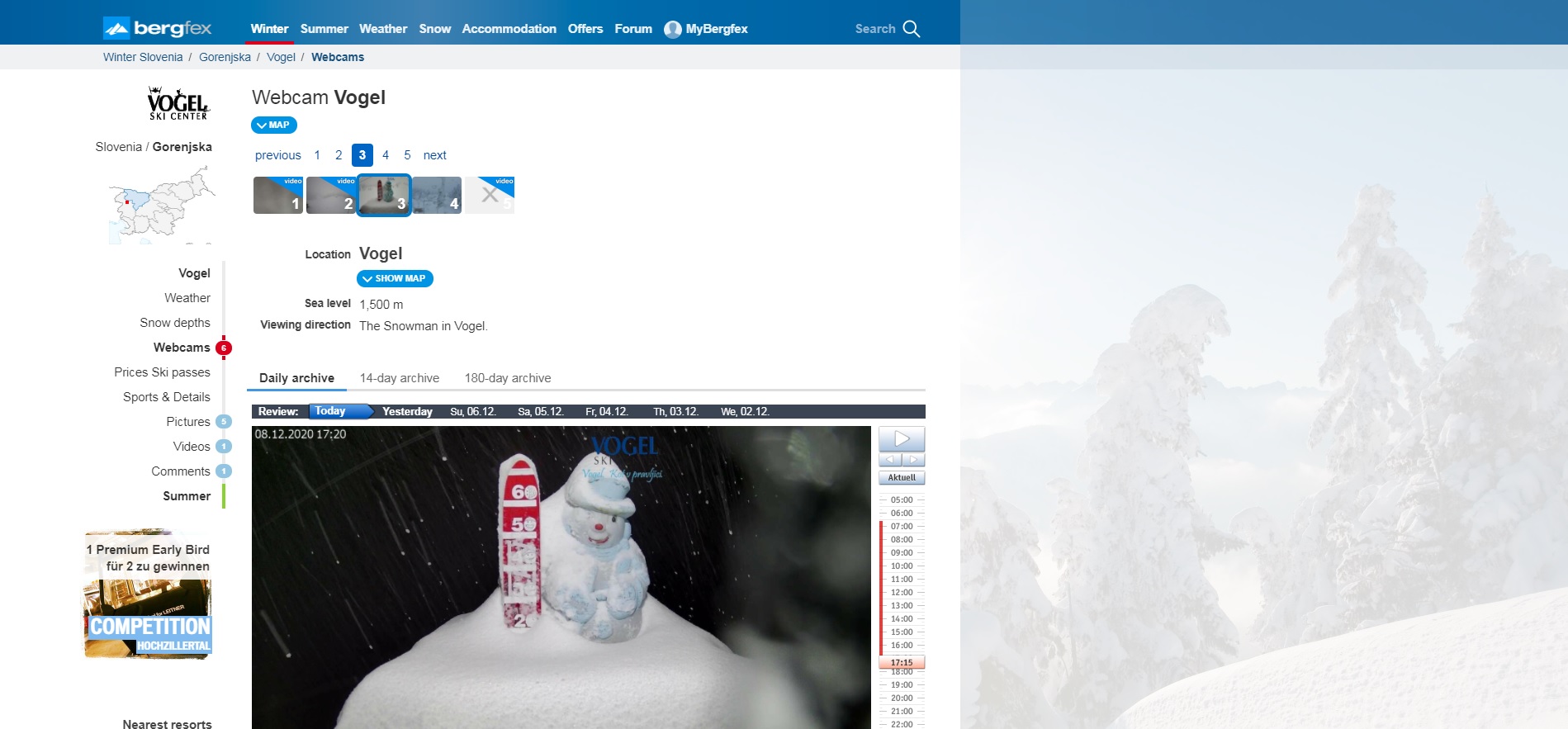Click the Aktuell button
The image size is (1568, 729).
tap(902, 478)
